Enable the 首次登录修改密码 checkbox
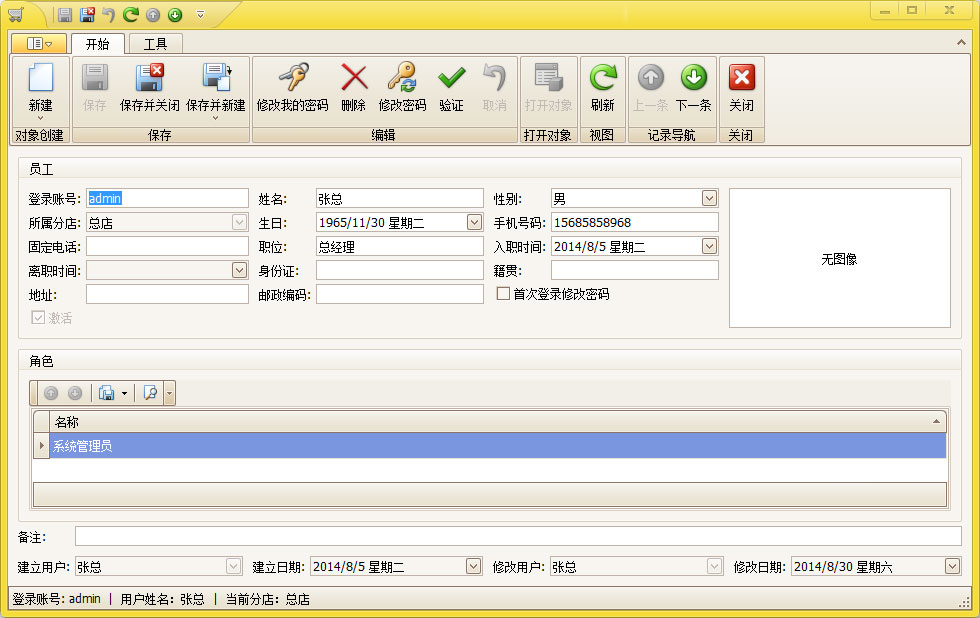The image size is (980, 618). (x=503, y=294)
